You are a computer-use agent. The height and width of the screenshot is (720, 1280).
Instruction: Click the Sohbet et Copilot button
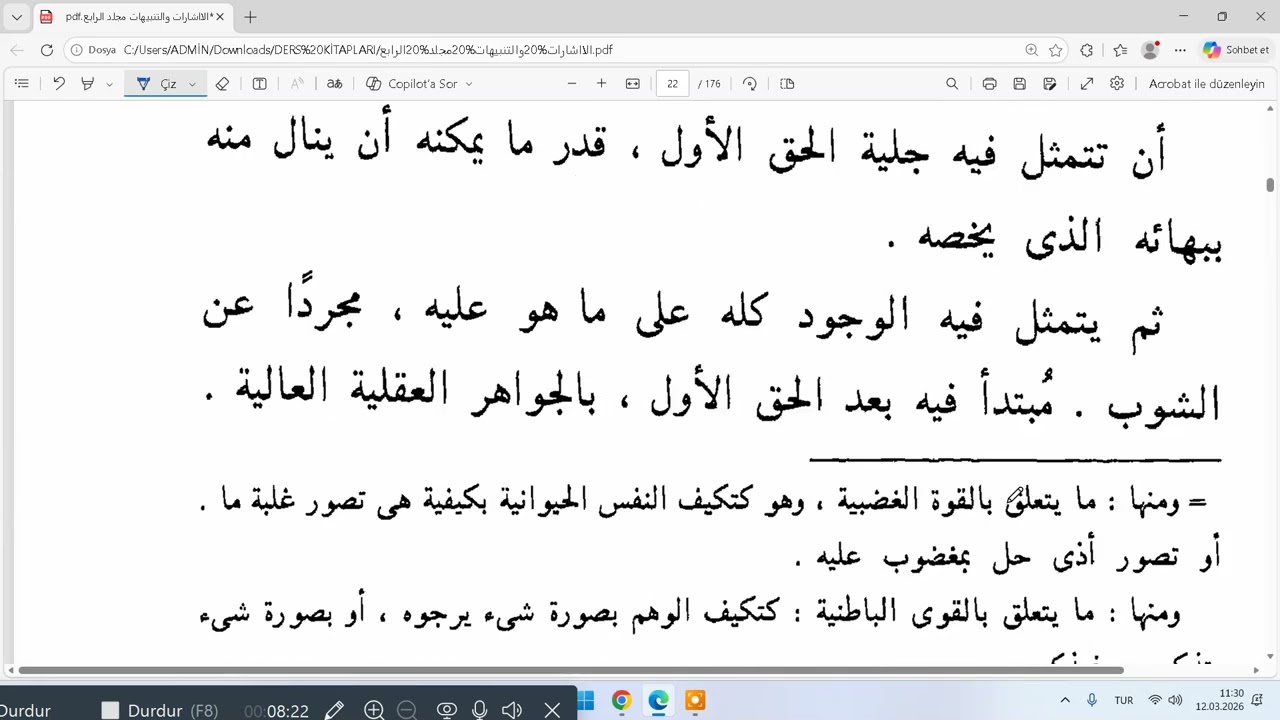pyautogui.click(x=1236, y=50)
